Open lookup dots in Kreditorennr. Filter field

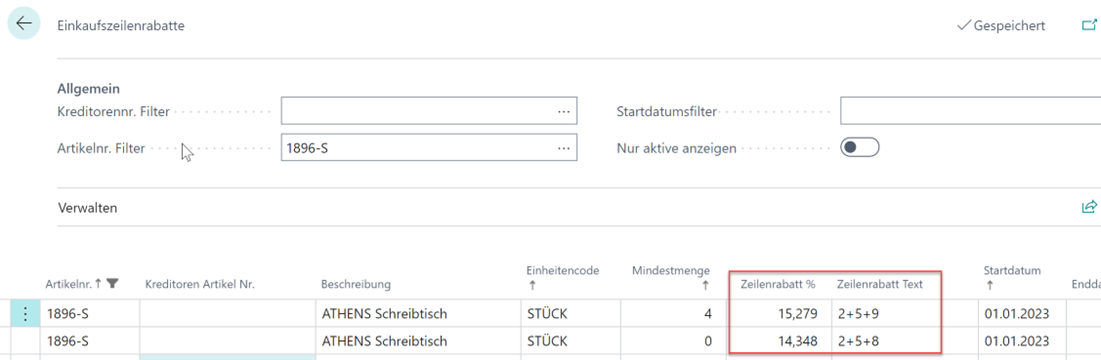click(x=563, y=111)
